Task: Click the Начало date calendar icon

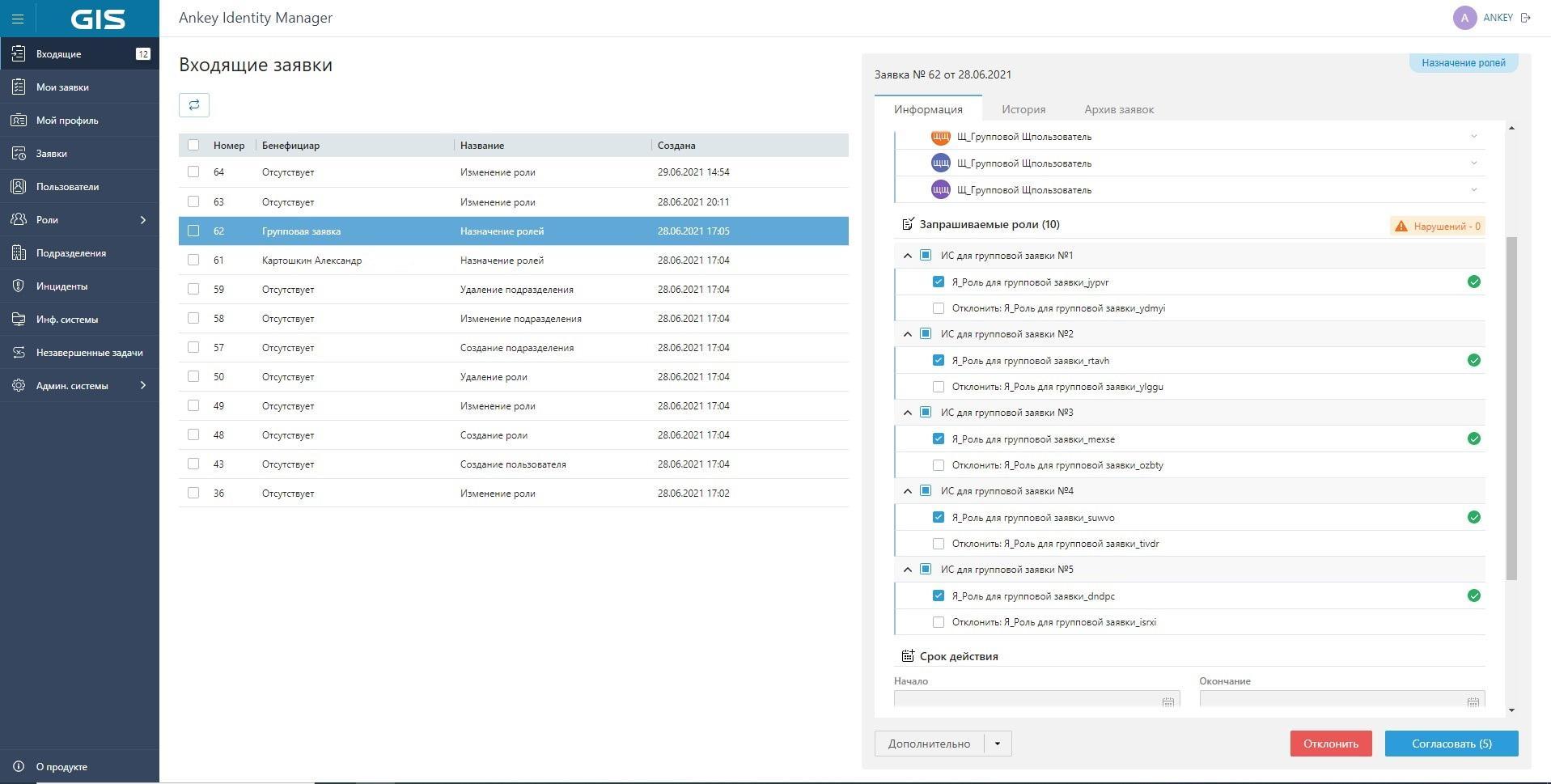Action: coord(1167,701)
